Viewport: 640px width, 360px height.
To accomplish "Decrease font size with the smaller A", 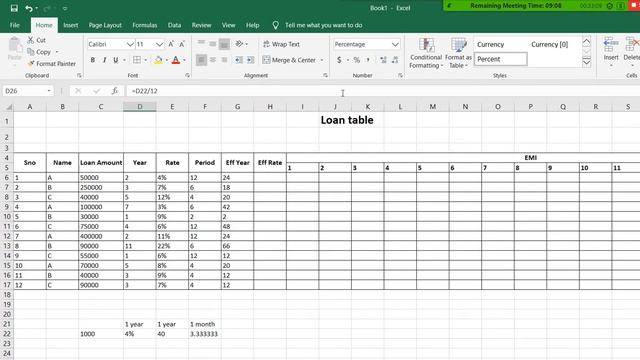I will click(182, 44).
